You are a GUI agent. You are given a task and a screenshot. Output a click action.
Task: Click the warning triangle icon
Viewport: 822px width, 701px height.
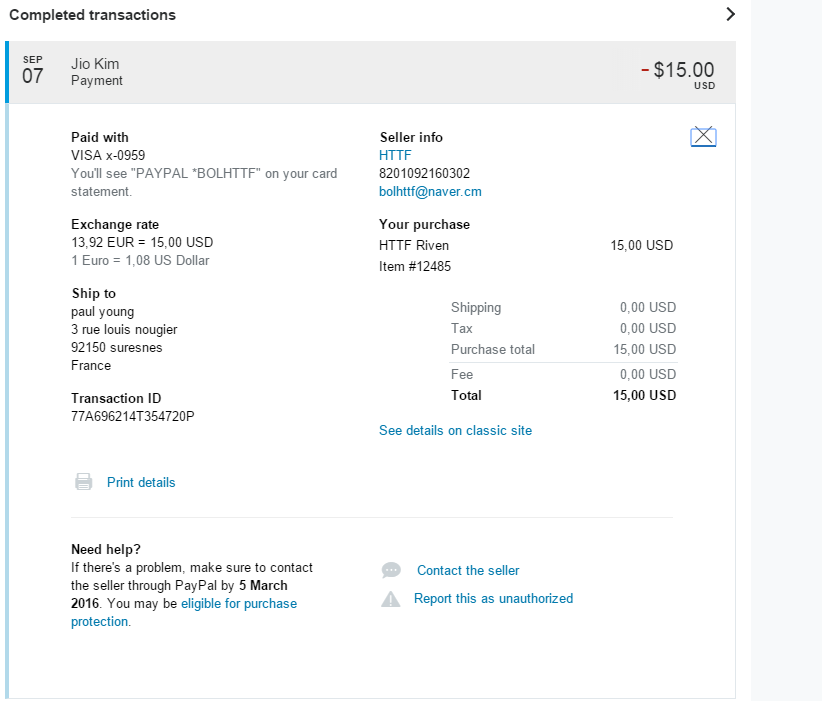coord(391,599)
